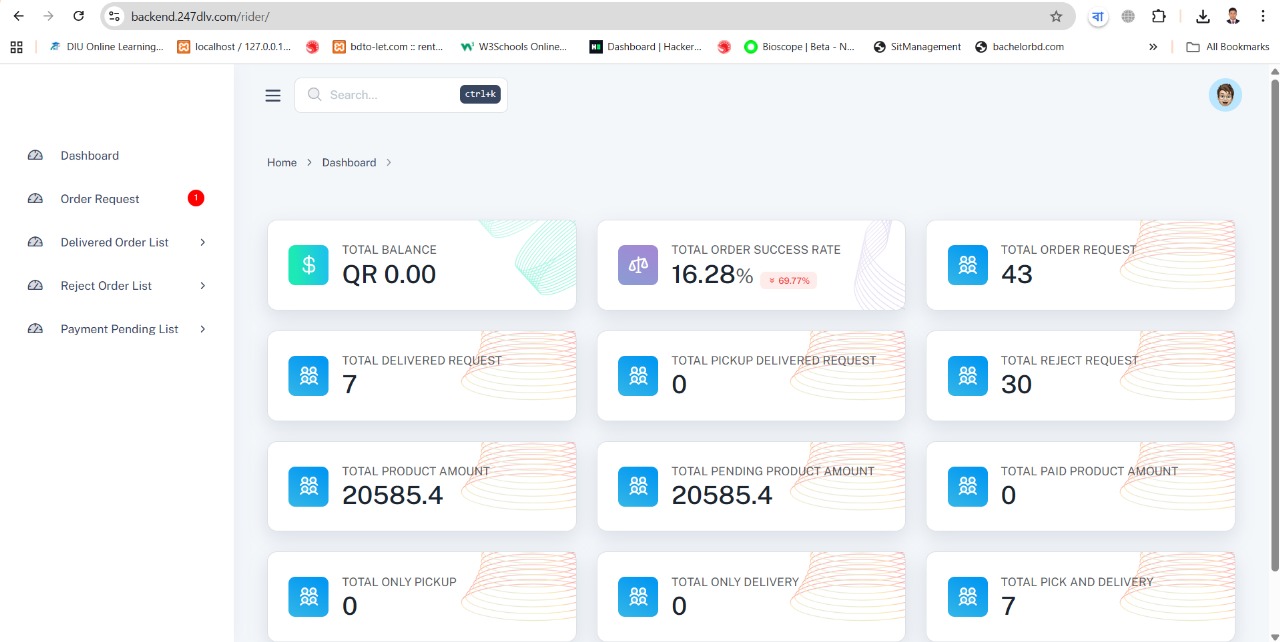Click the search magnifier icon
This screenshot has height=642, width=1280.
click(314, 94)
